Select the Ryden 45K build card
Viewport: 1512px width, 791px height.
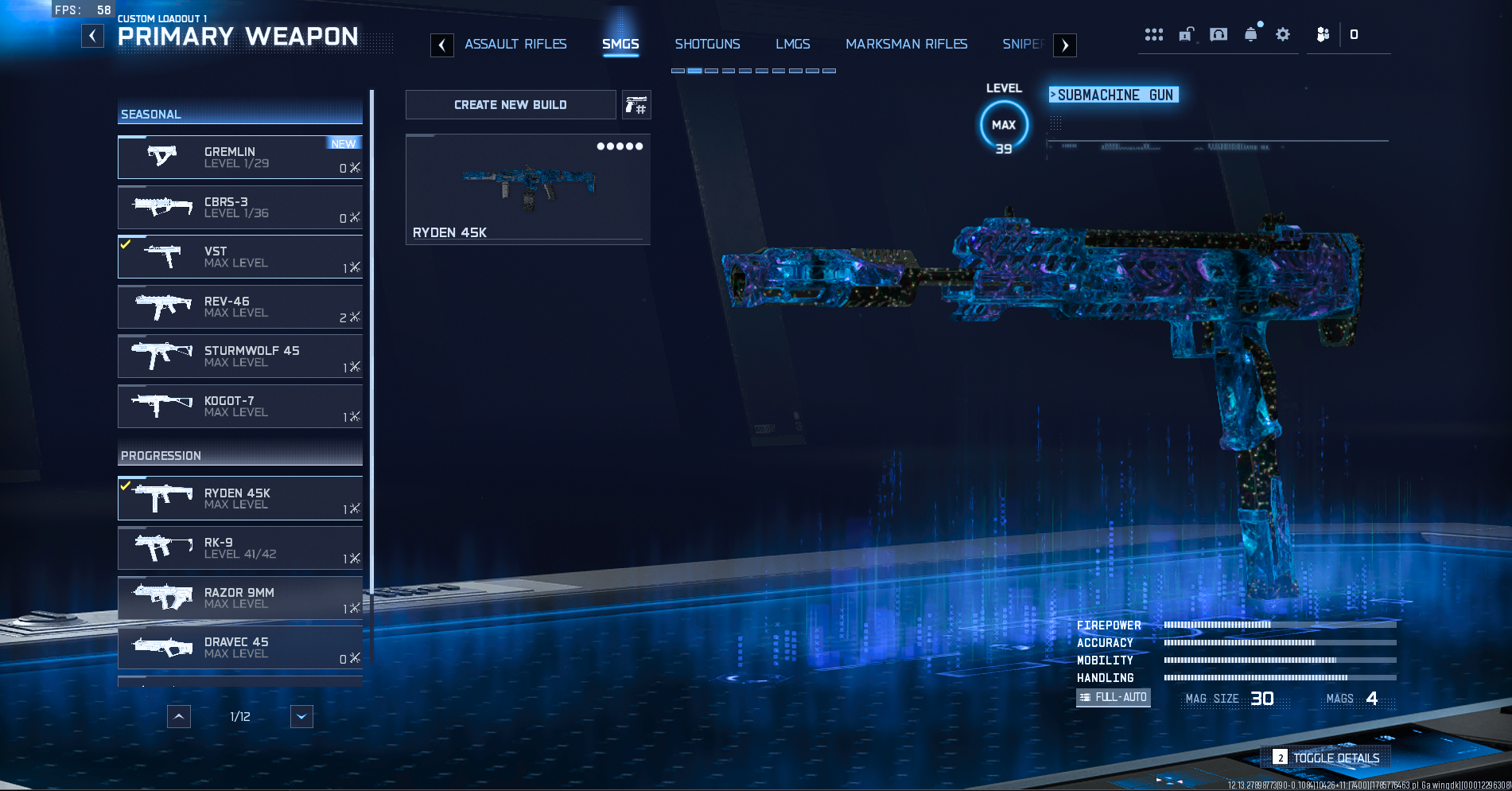click(x=528, y=189)
